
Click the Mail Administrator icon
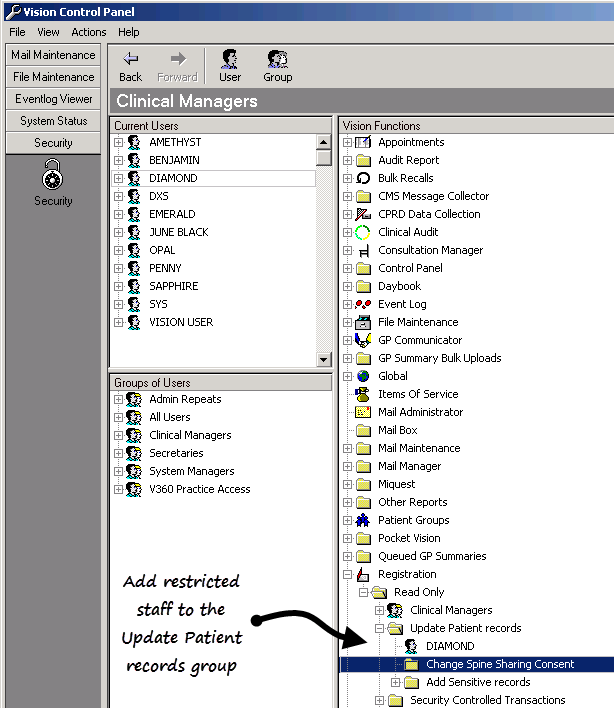click(x=363, y=412)
